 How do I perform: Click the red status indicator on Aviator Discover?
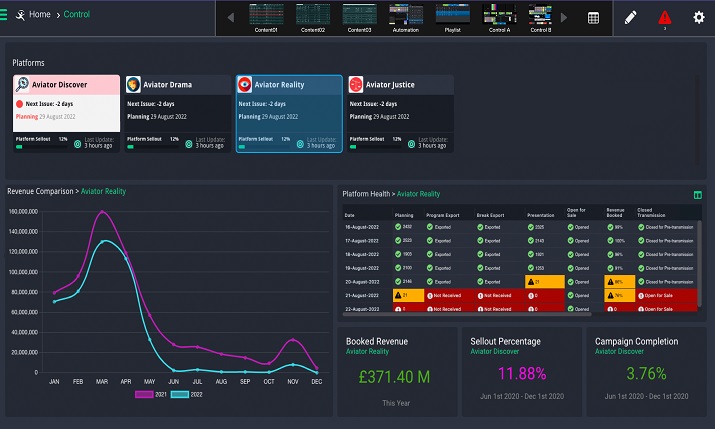coord(20,104)
